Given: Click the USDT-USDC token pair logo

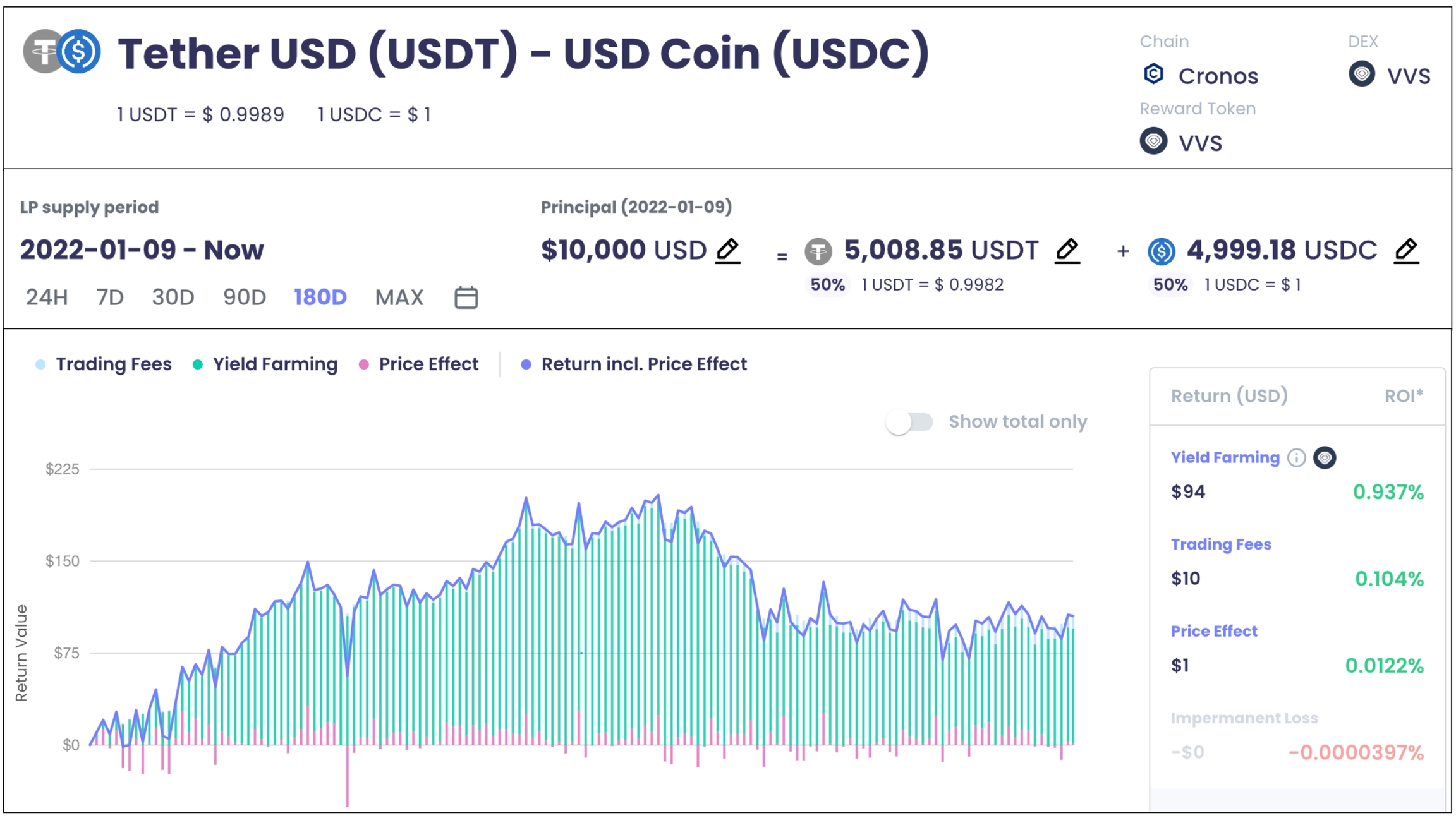Looking at the screenshot, I should (62, 51).
